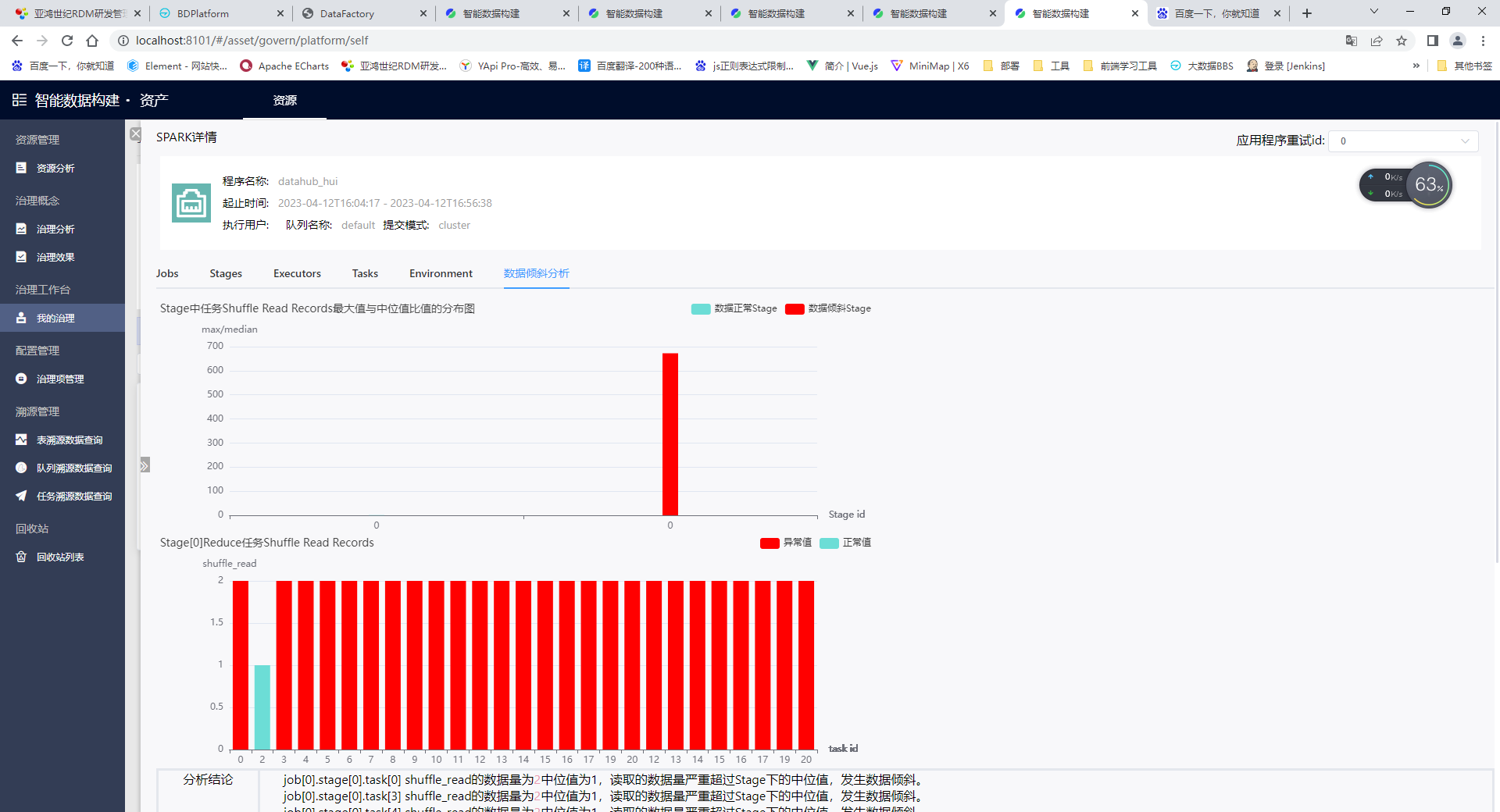This screenshot has width=1500, height=812.
Task: Expand the sidebar with double-arrow handle
Action: coord(145,465)
